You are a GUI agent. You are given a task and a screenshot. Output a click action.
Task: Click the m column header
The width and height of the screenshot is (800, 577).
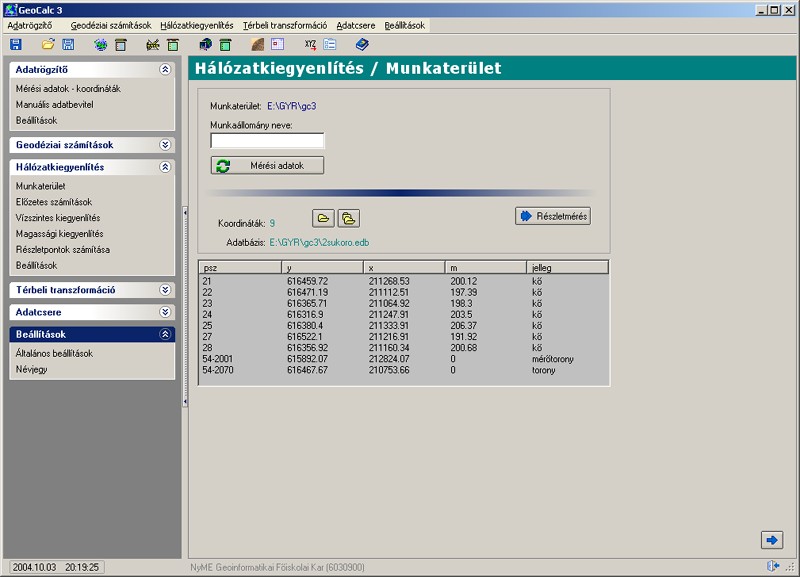click(486, 267)
